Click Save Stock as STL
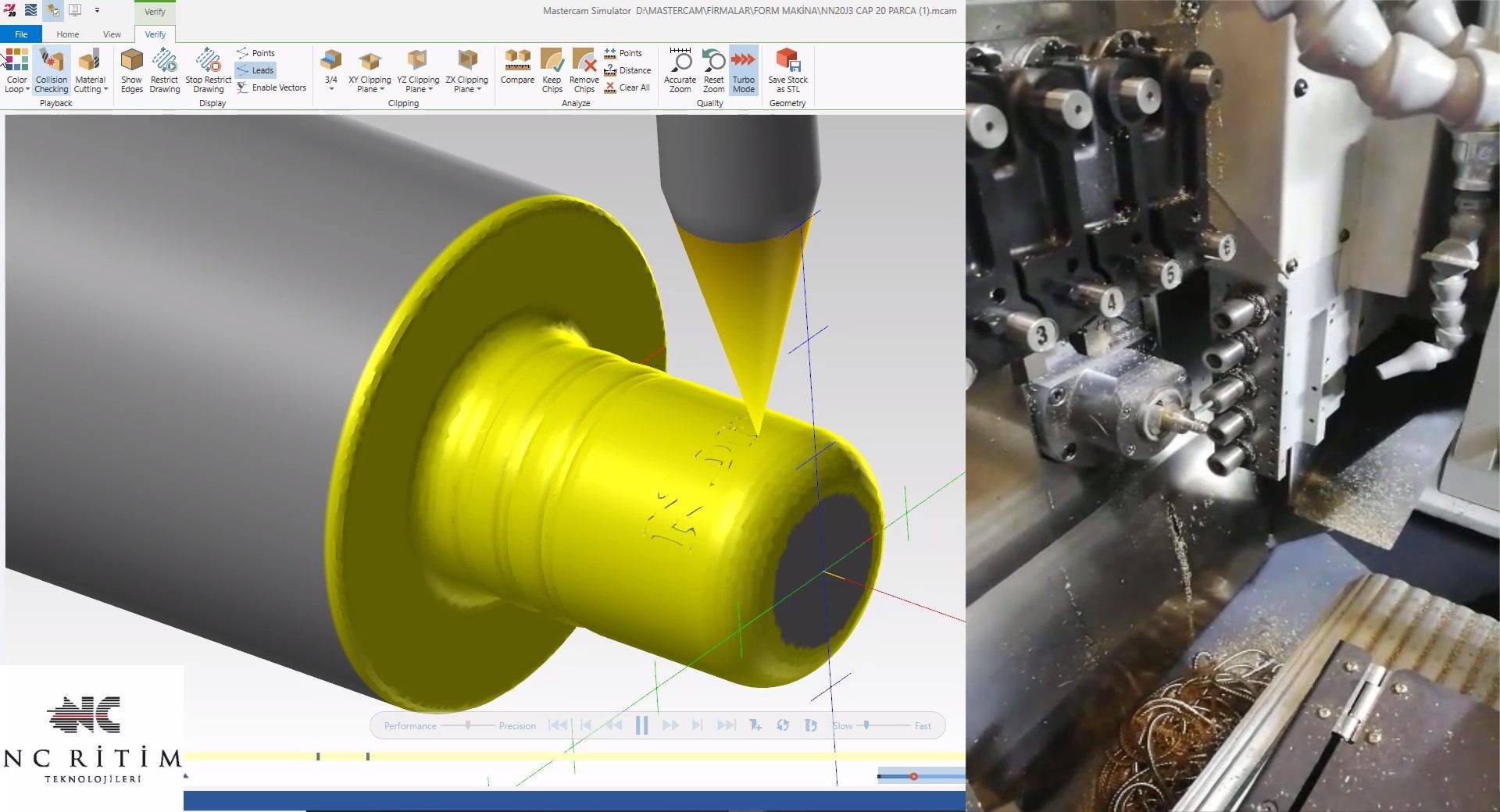Viewport: 1500px width, 812px height. 787,70
